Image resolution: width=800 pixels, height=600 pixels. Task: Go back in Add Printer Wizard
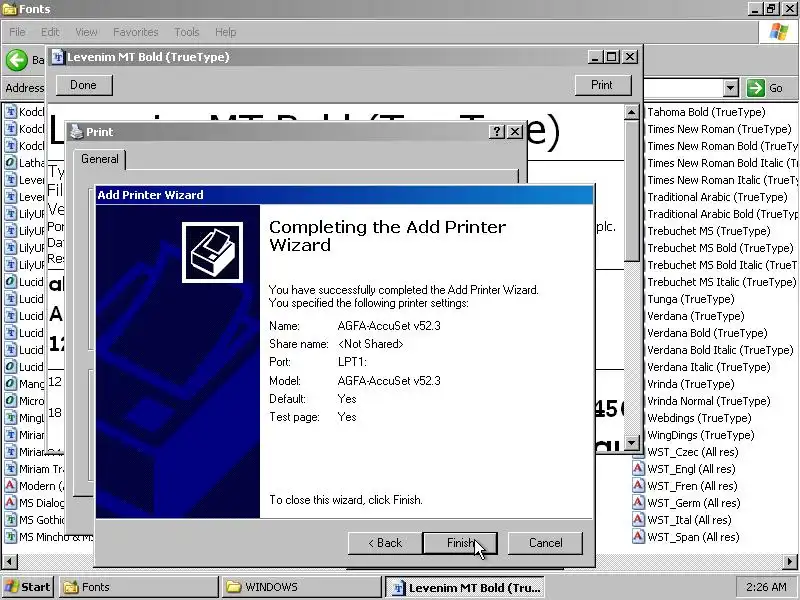pos(385,543)
